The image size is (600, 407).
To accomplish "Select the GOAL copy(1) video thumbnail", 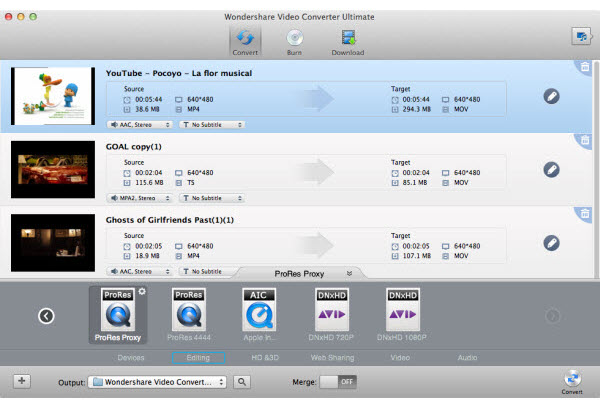I will point(53,169).
